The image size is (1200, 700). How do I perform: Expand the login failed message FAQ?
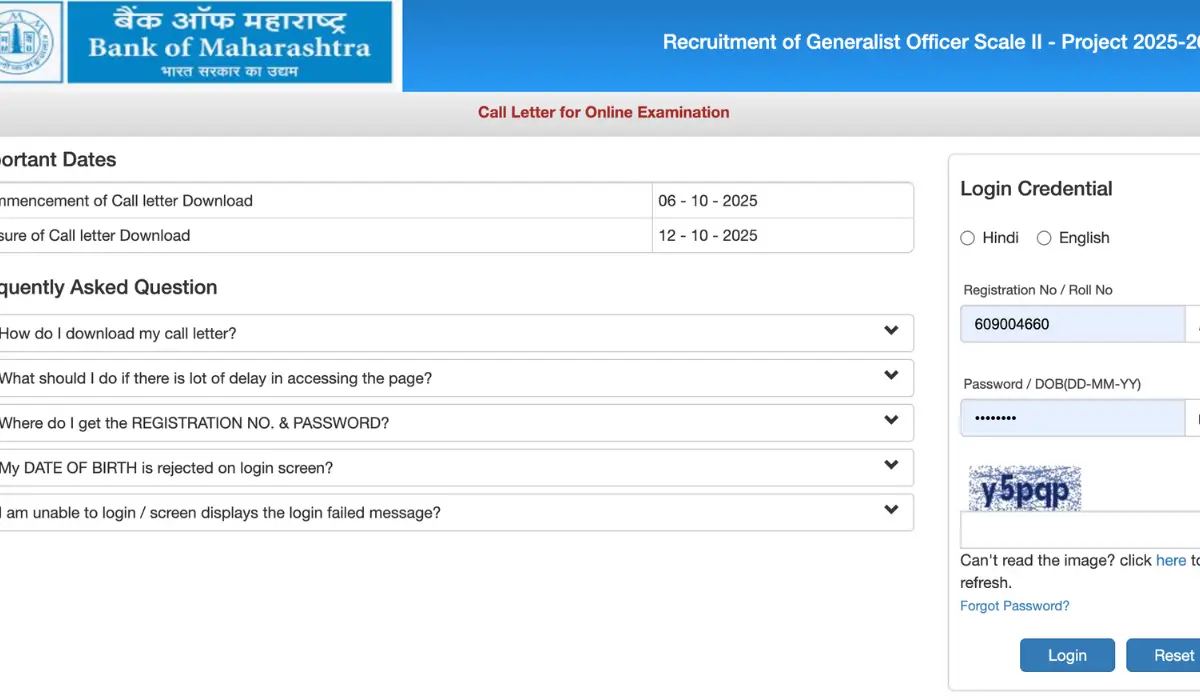point(457,512)
